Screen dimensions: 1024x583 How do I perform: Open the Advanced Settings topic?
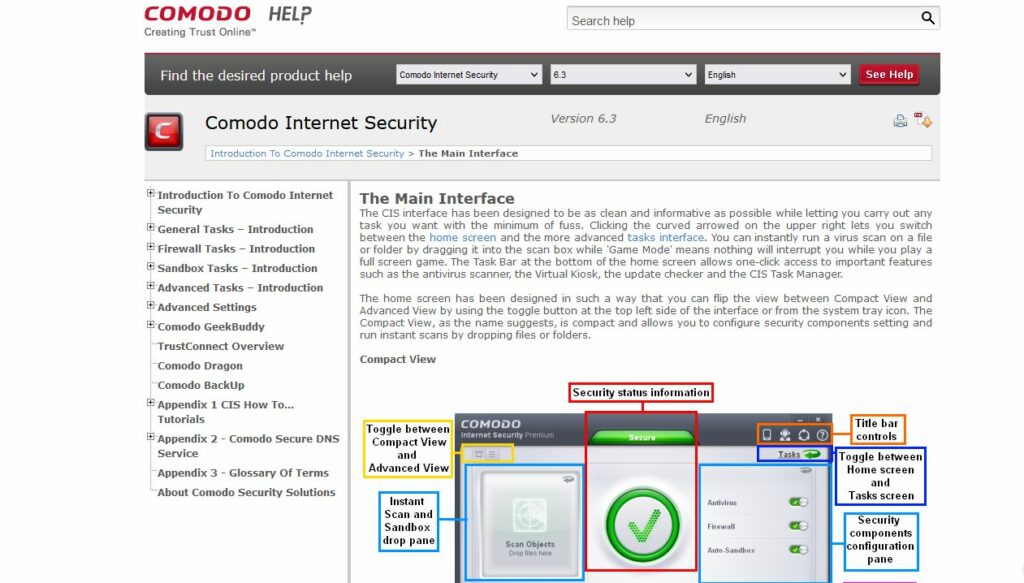point(206,307)
